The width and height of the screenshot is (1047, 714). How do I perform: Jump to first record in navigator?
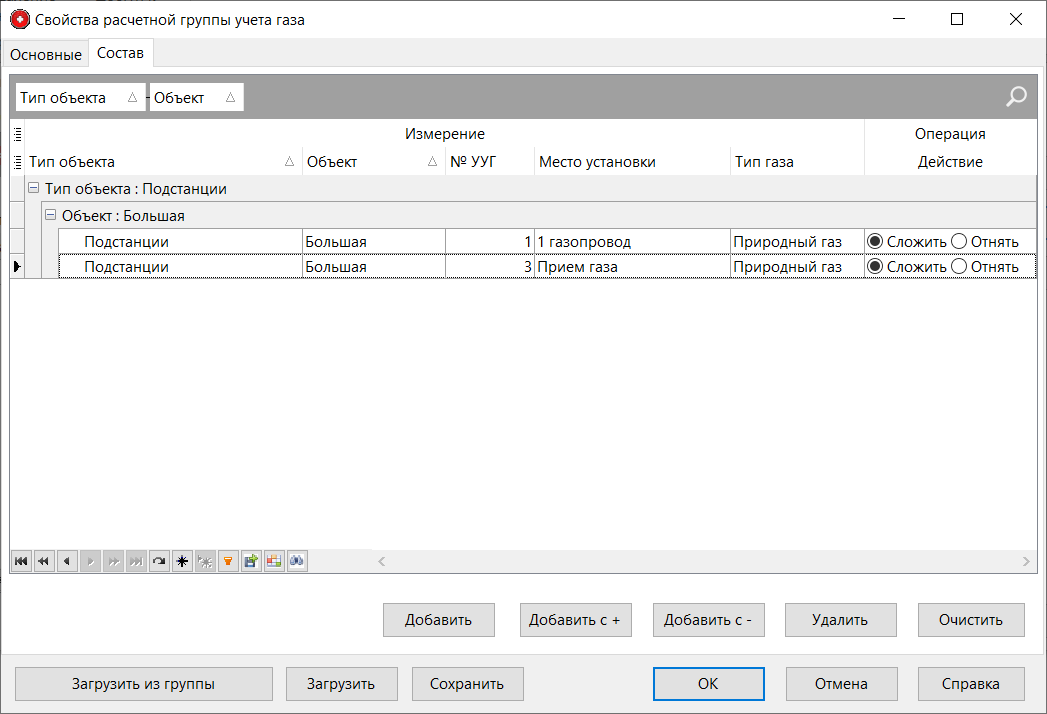[20, 562]
